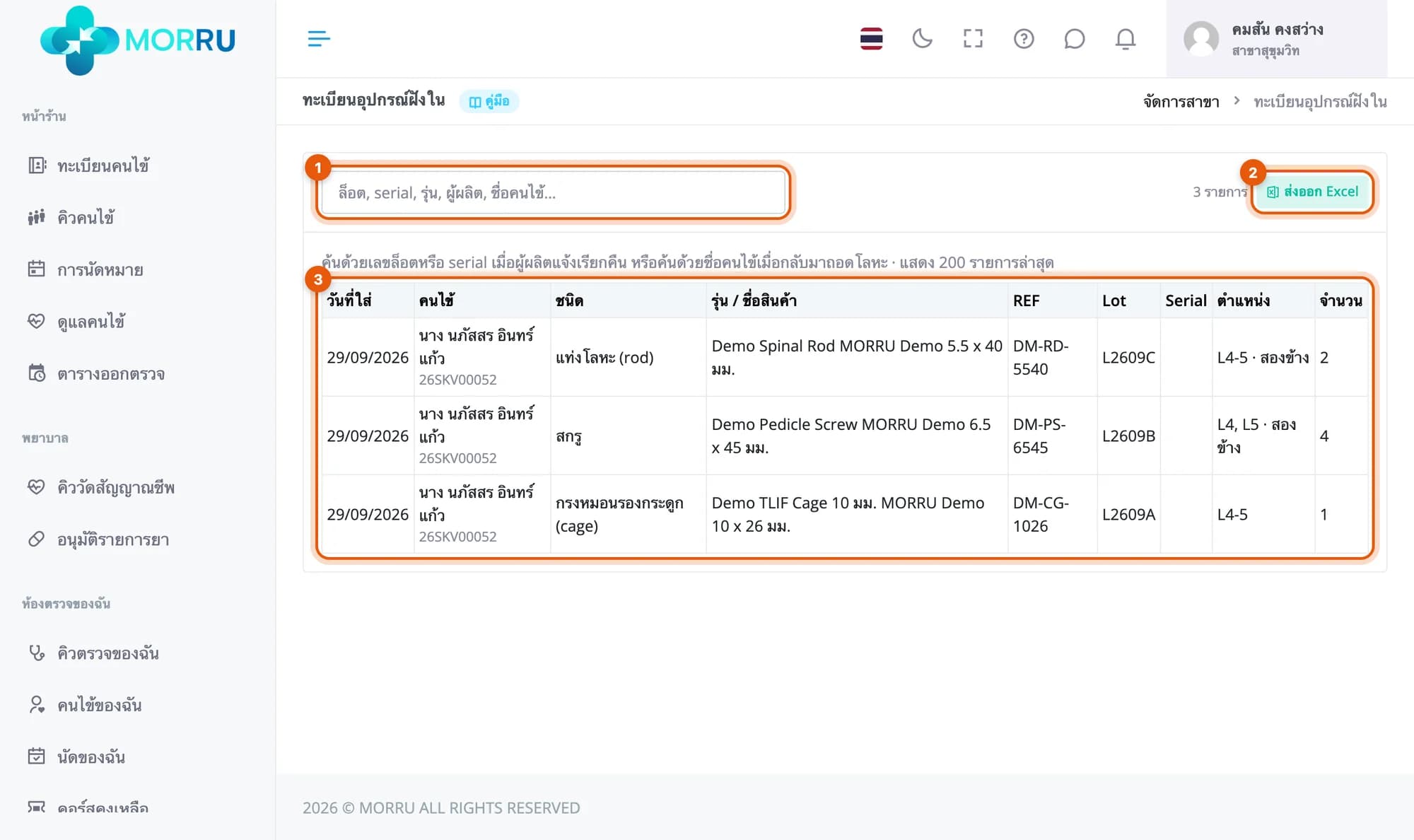Open the คมสัน คงสว่าง user profile menu
The image size is (1414, 840).
pyautogui.click(x=1276, y=39)
